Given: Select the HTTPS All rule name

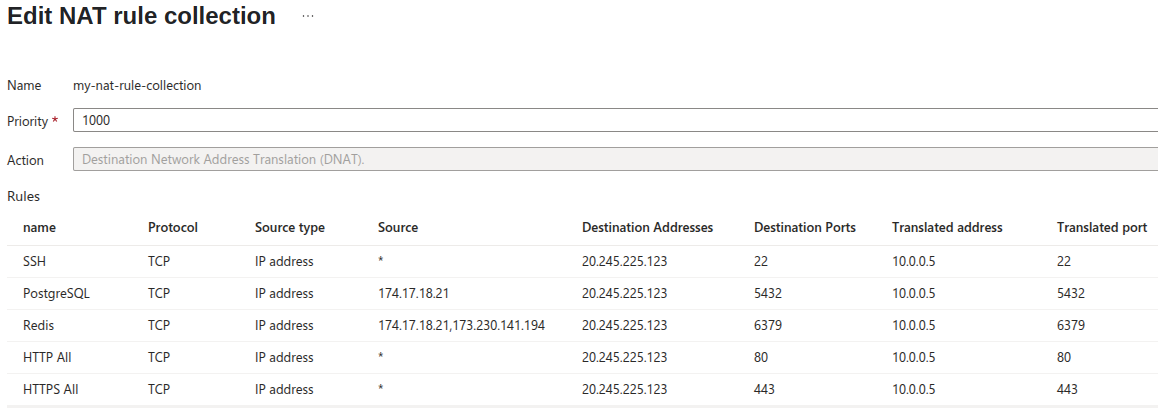Looking at the screenshot, I should [50, 389].
